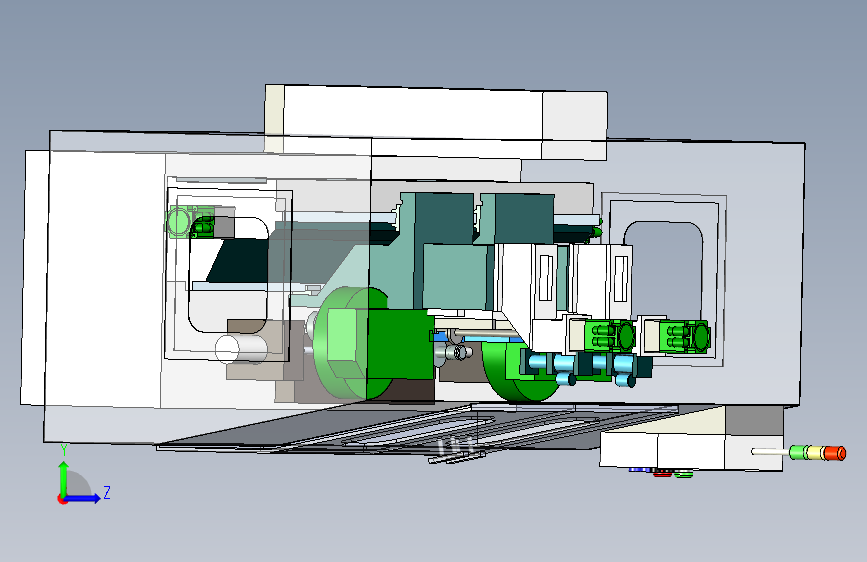Select the blue button under the control panel
The image size is (867, 562).
(x=639, y=470)
